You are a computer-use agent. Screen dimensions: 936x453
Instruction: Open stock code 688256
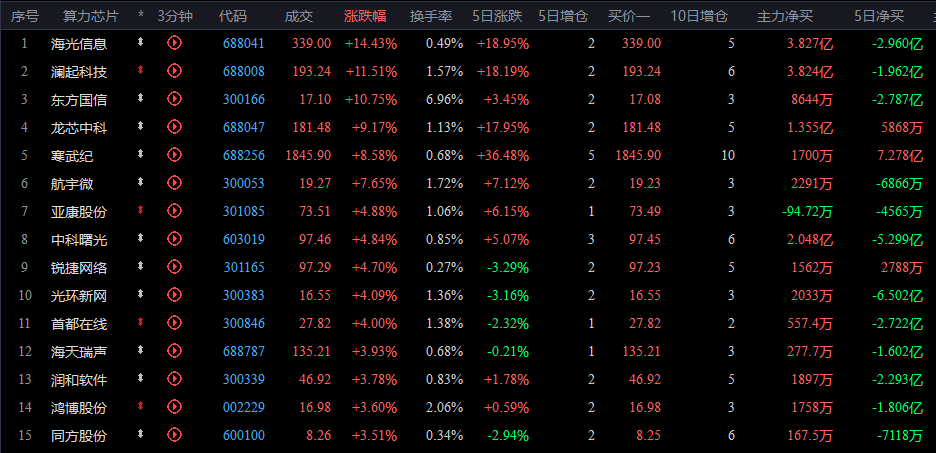pos(244,156)
